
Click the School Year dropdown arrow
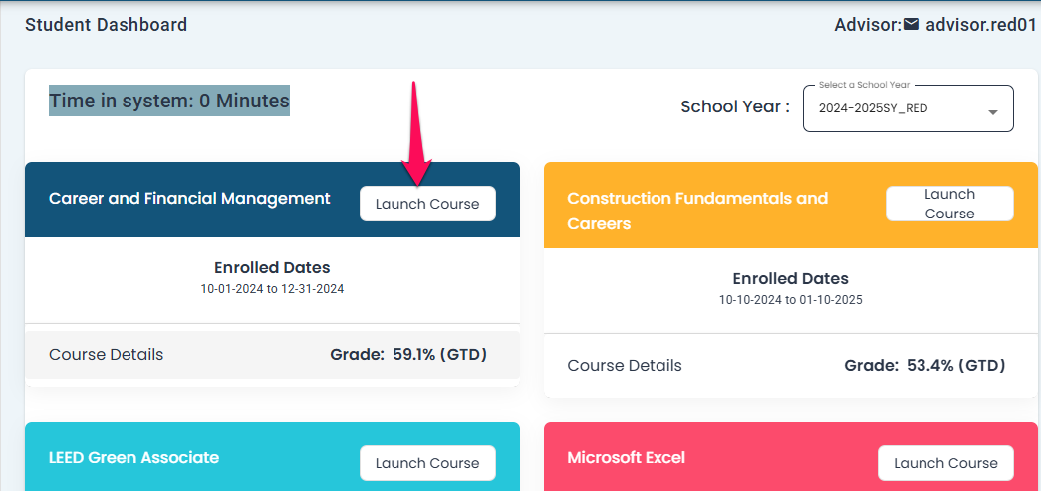(x=992, y=111)
